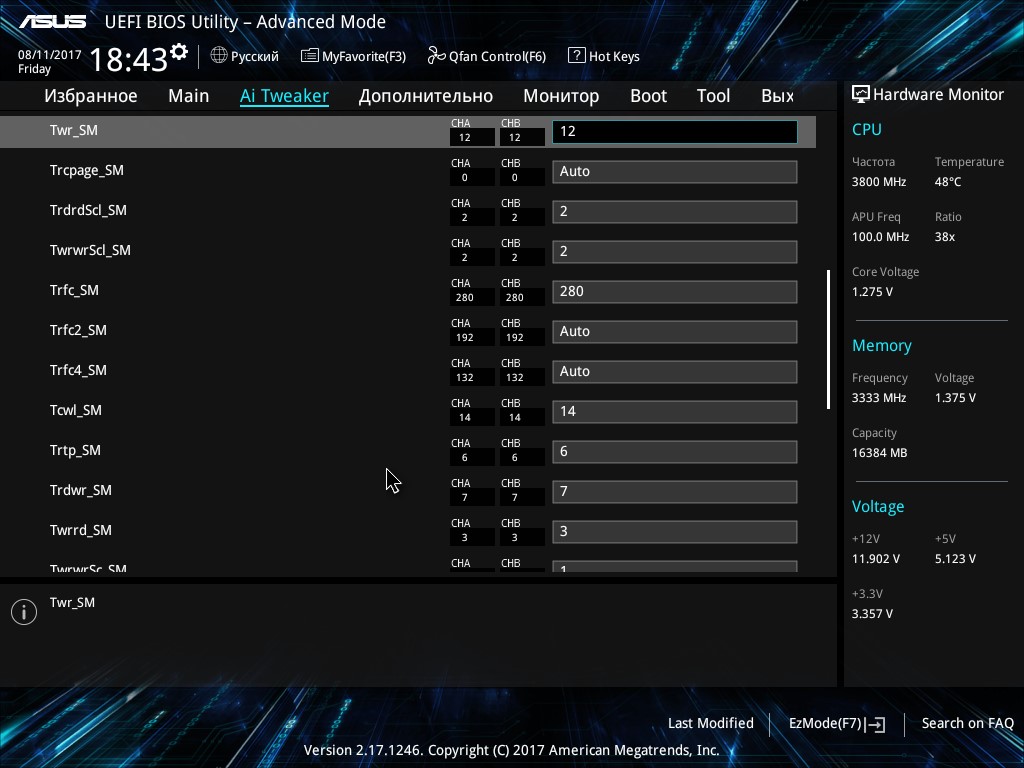Click the Hardware Monitor display icon

pos(861,94)
